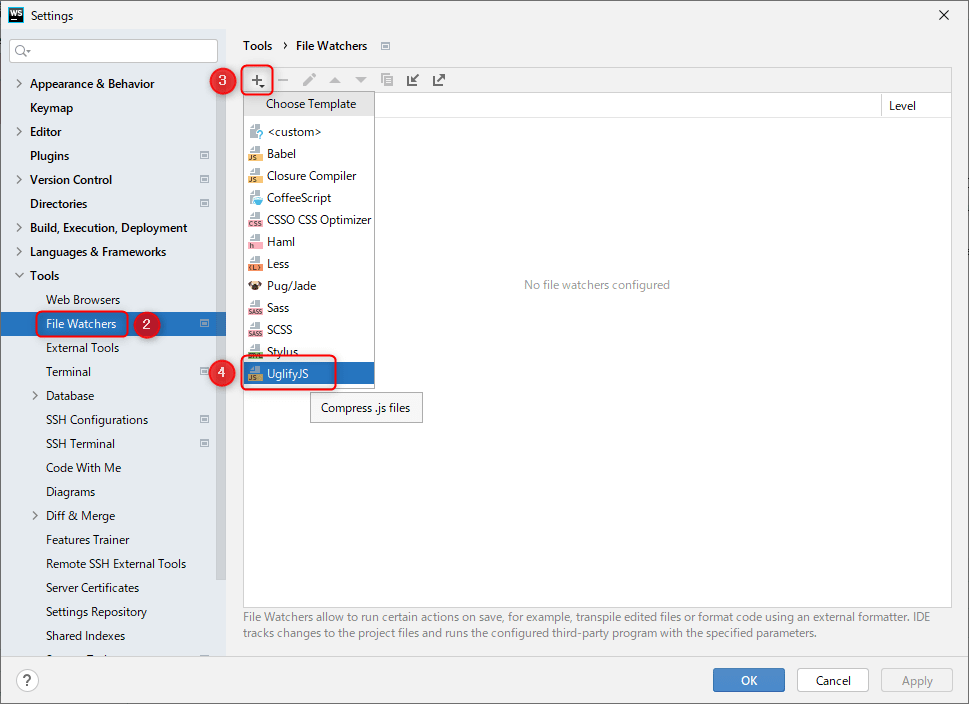Click the Import watchers icon
Viewport: 969px width, 704px height.
pyautogui.click(x=413, y=80)
